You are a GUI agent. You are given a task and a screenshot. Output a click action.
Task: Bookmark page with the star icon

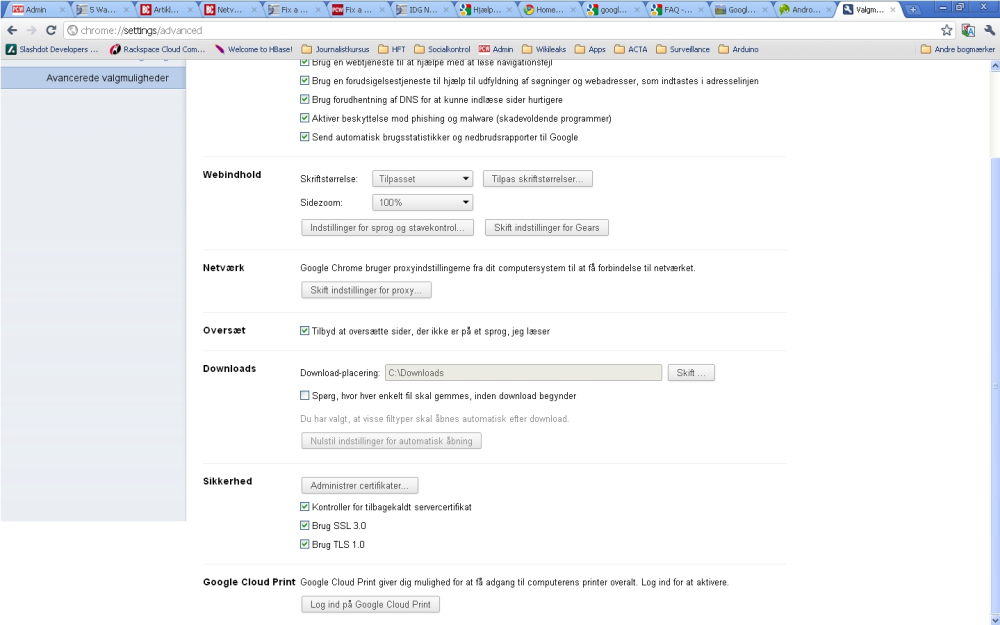point(946,30)
